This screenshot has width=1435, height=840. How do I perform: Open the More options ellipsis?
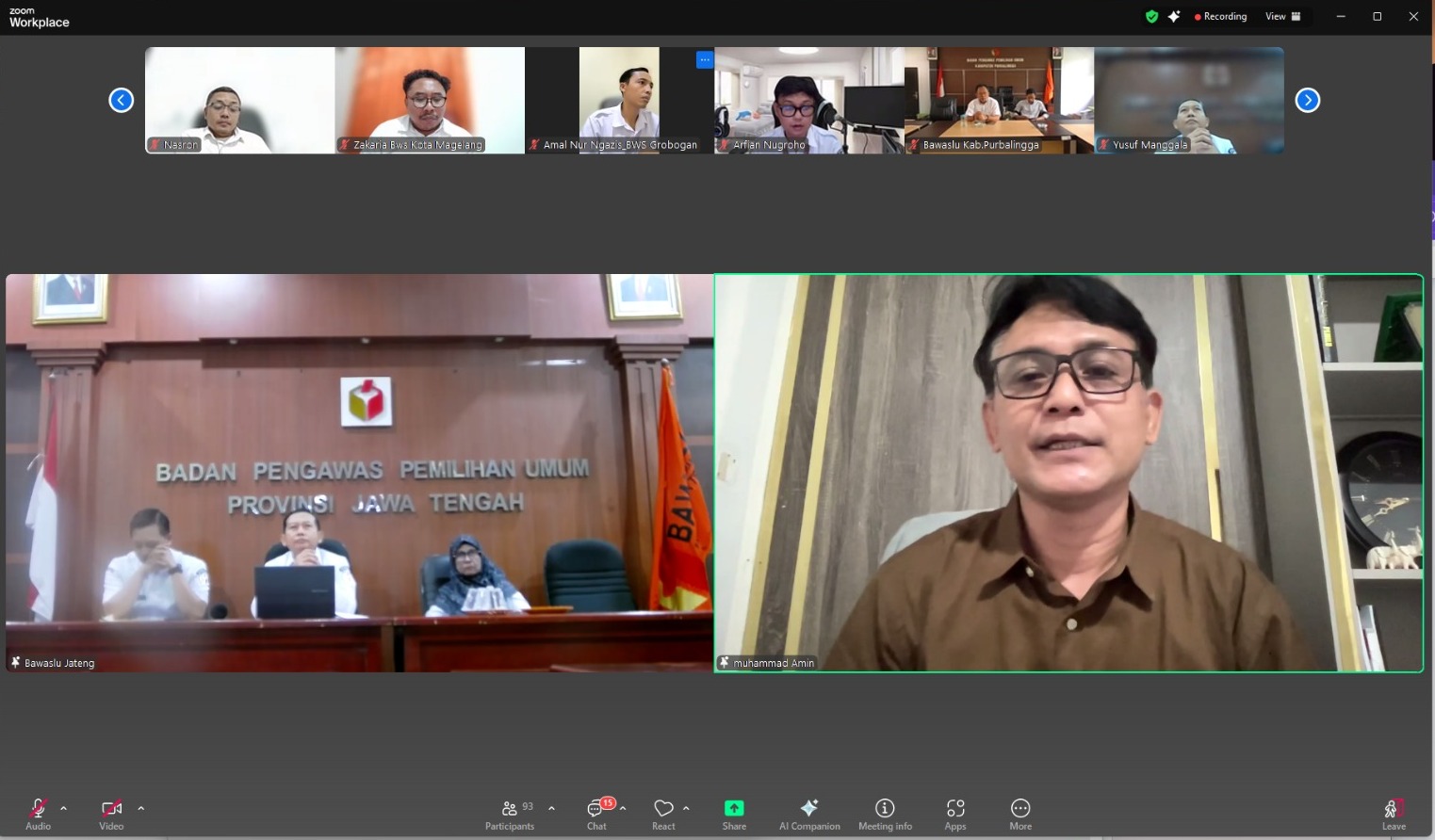1020,814
